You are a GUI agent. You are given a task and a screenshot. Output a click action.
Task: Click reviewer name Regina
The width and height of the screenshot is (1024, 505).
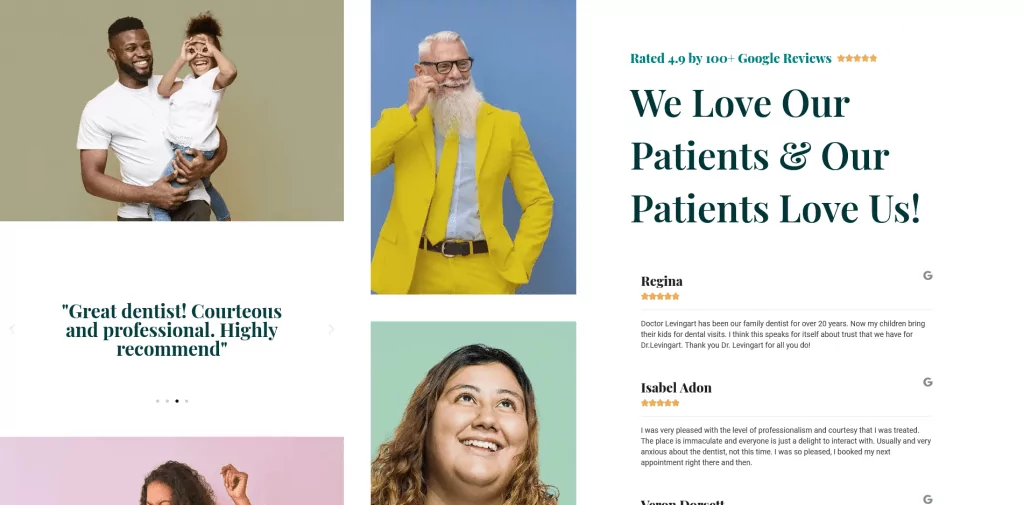pos(662,282)
